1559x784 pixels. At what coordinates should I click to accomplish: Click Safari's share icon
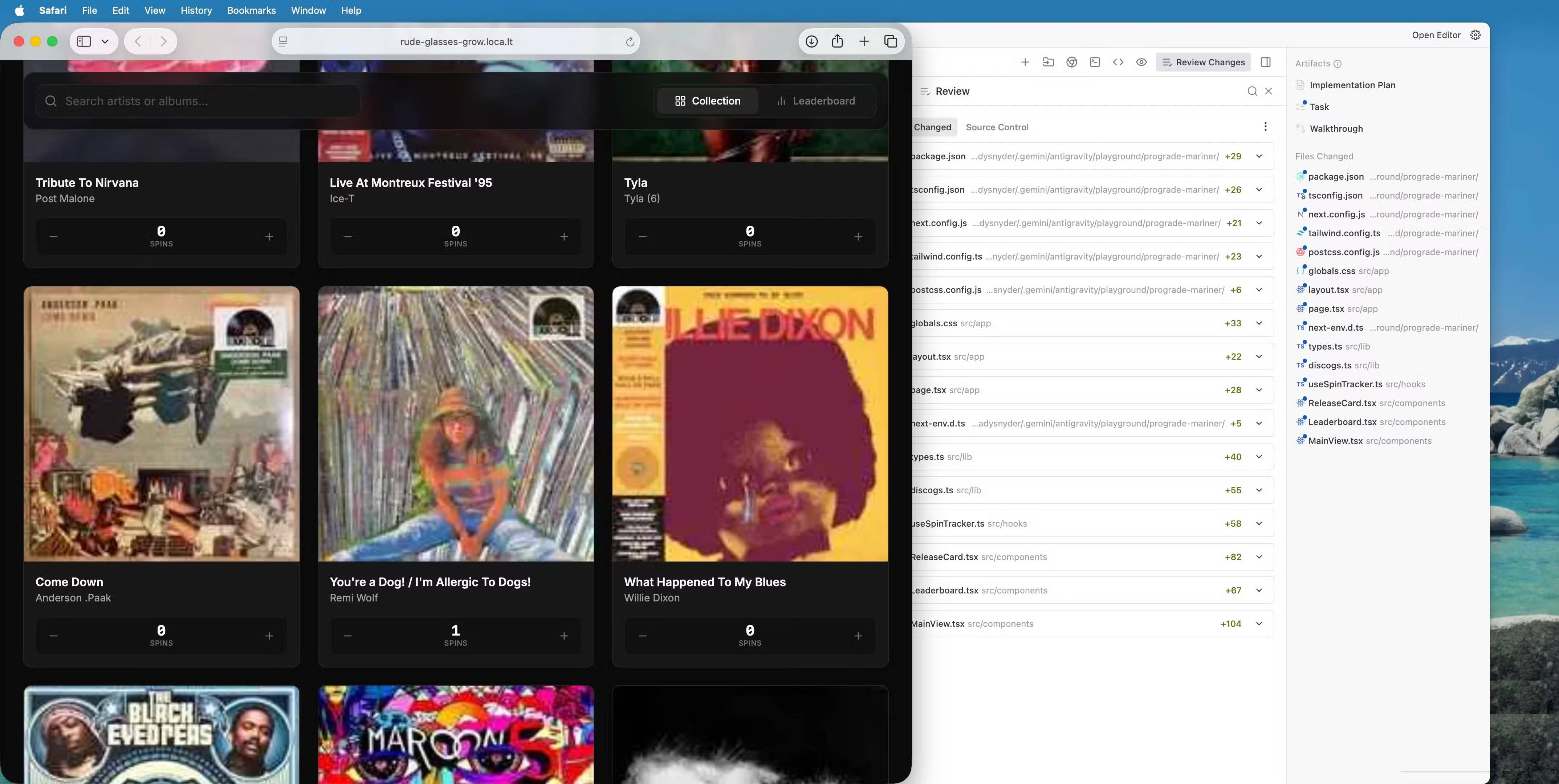tap(837, 41)
